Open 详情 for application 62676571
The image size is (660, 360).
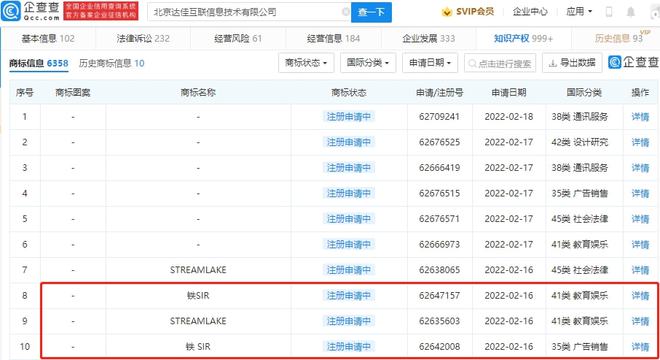[x=640, y=219]
